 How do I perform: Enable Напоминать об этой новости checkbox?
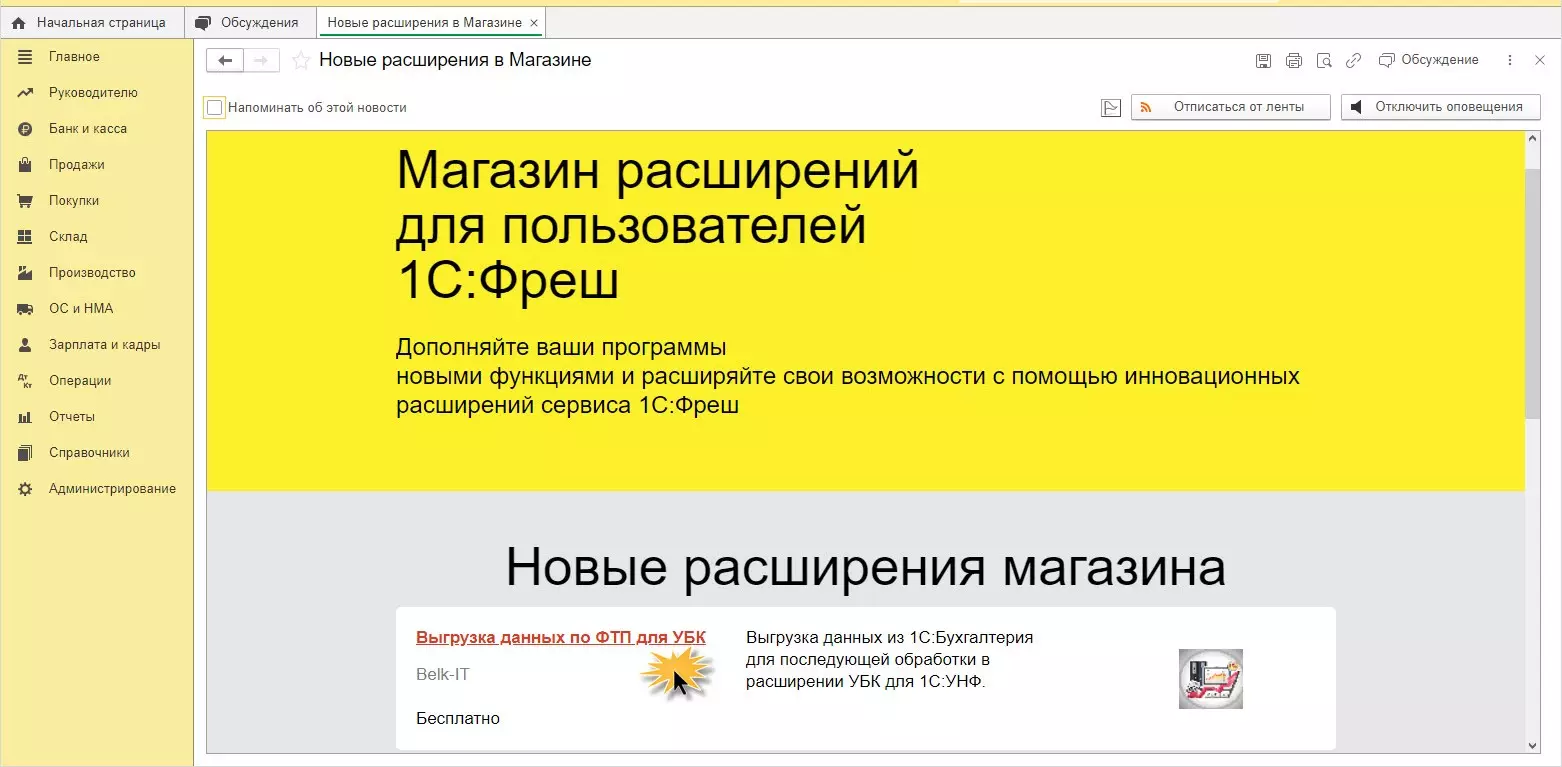coord(214,107)
